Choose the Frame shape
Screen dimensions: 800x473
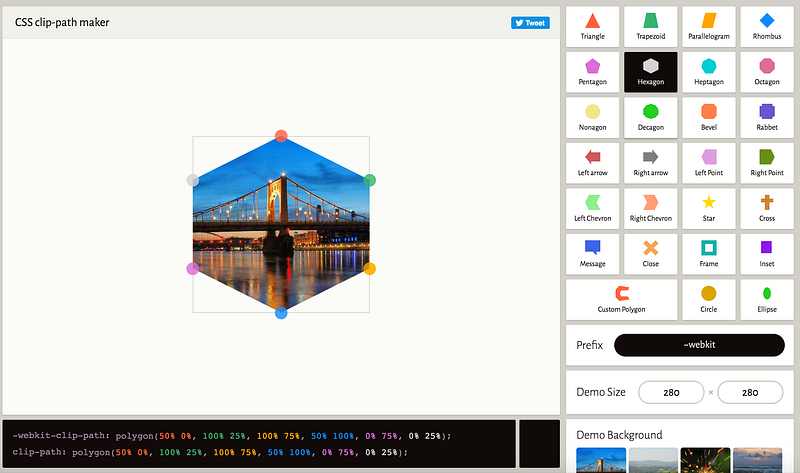point(709,254)
